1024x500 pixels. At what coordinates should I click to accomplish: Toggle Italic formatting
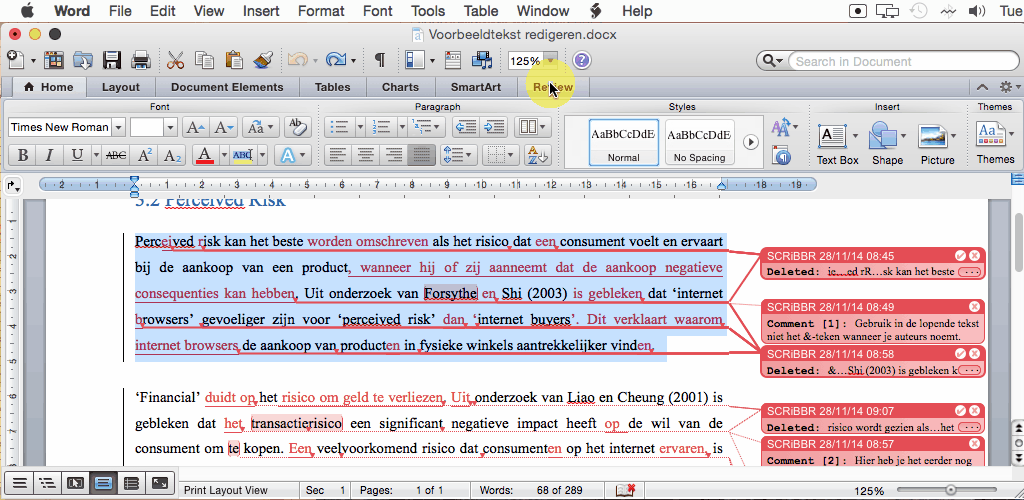pyautogui.click(x=49, y=155)
